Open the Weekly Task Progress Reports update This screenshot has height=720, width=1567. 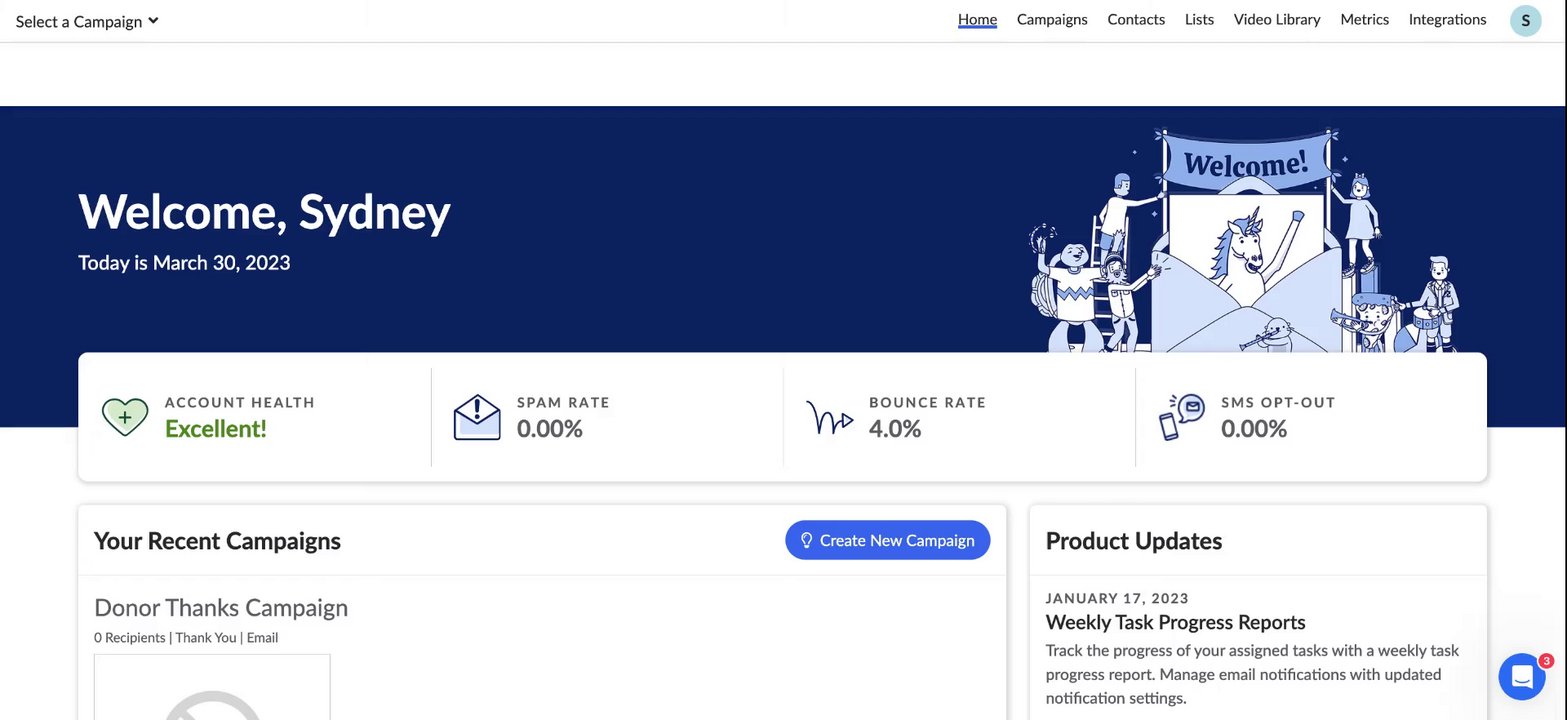pos(1175,622)
